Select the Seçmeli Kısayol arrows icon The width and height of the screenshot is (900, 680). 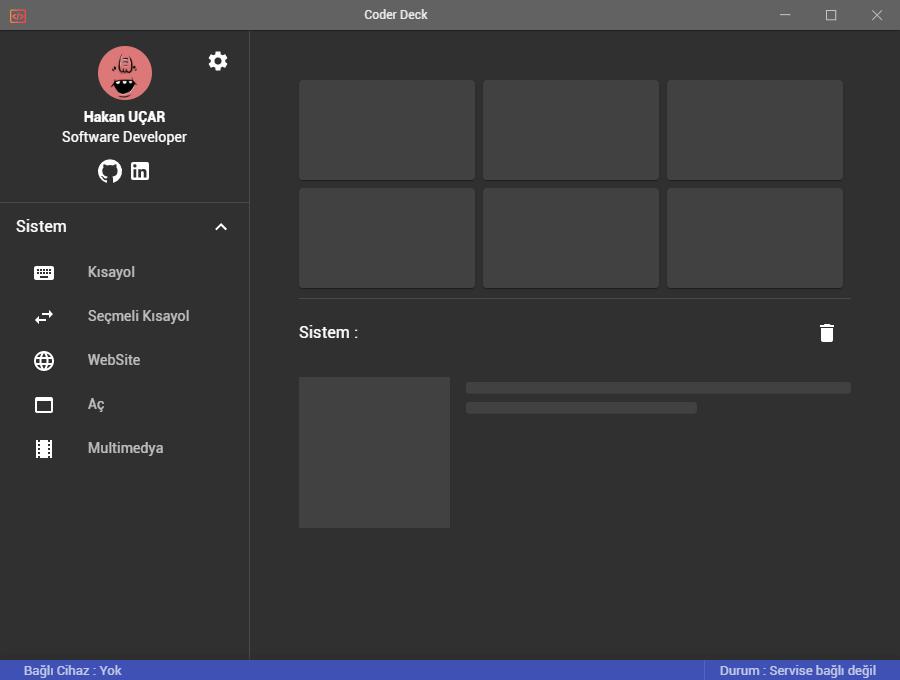44,317
